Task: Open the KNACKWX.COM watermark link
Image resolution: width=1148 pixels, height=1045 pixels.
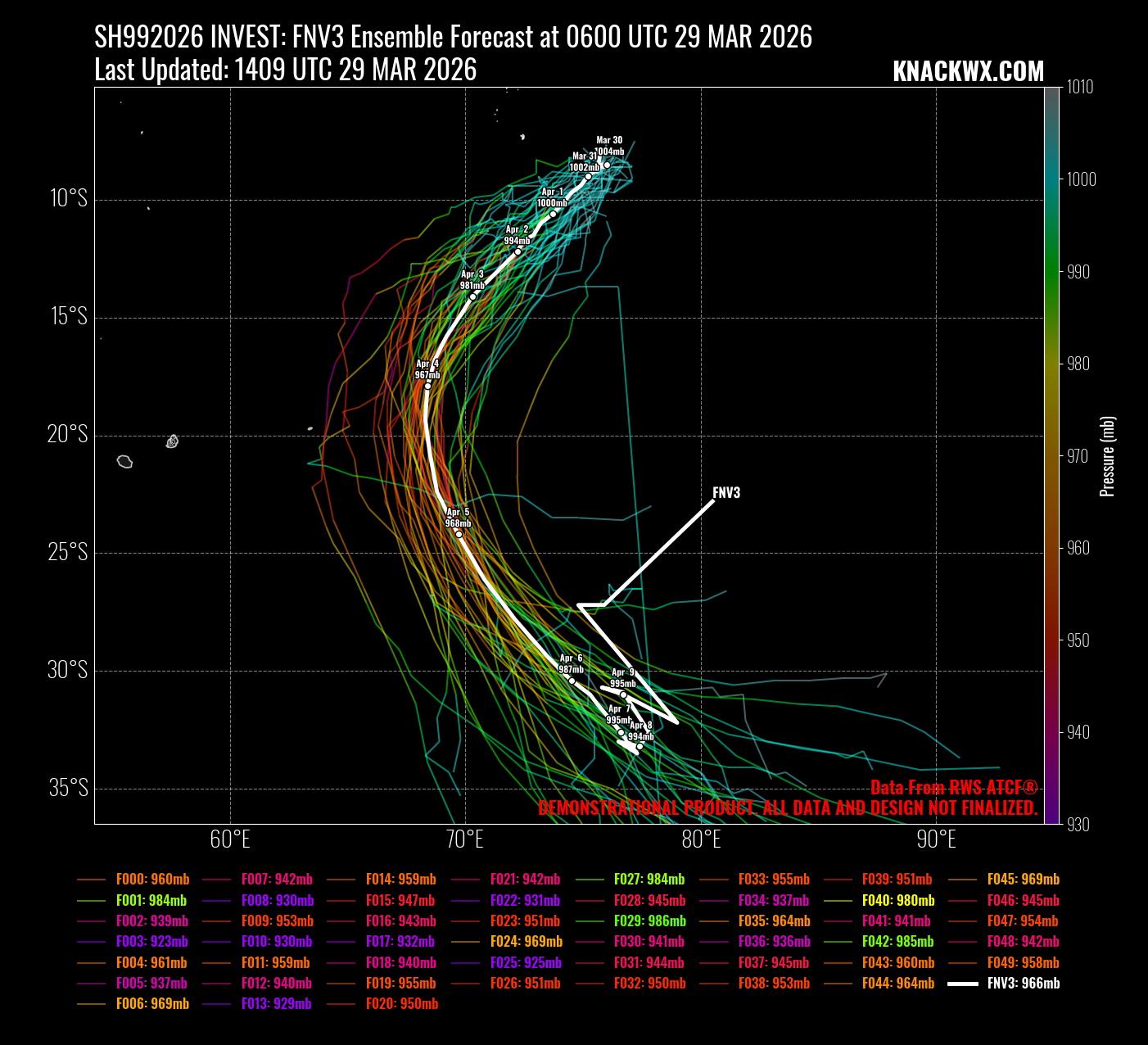Action: tap(968, 72)
